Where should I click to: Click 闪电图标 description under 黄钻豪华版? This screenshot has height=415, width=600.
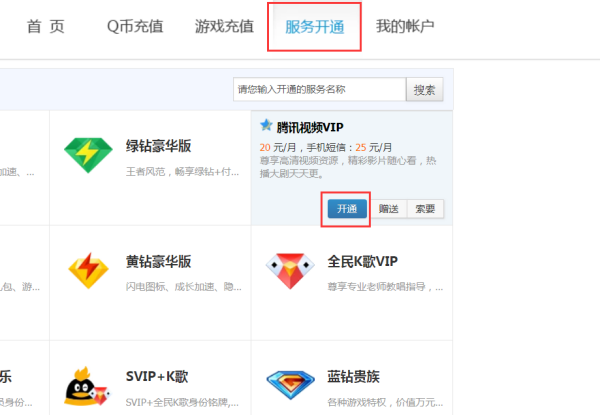[x=184, y=286]
